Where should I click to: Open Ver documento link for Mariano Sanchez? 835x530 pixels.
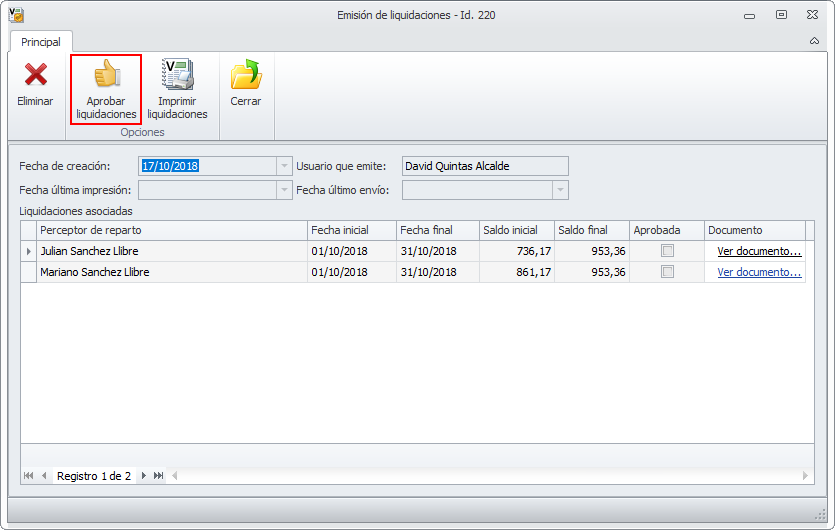[x=759, y=272]
